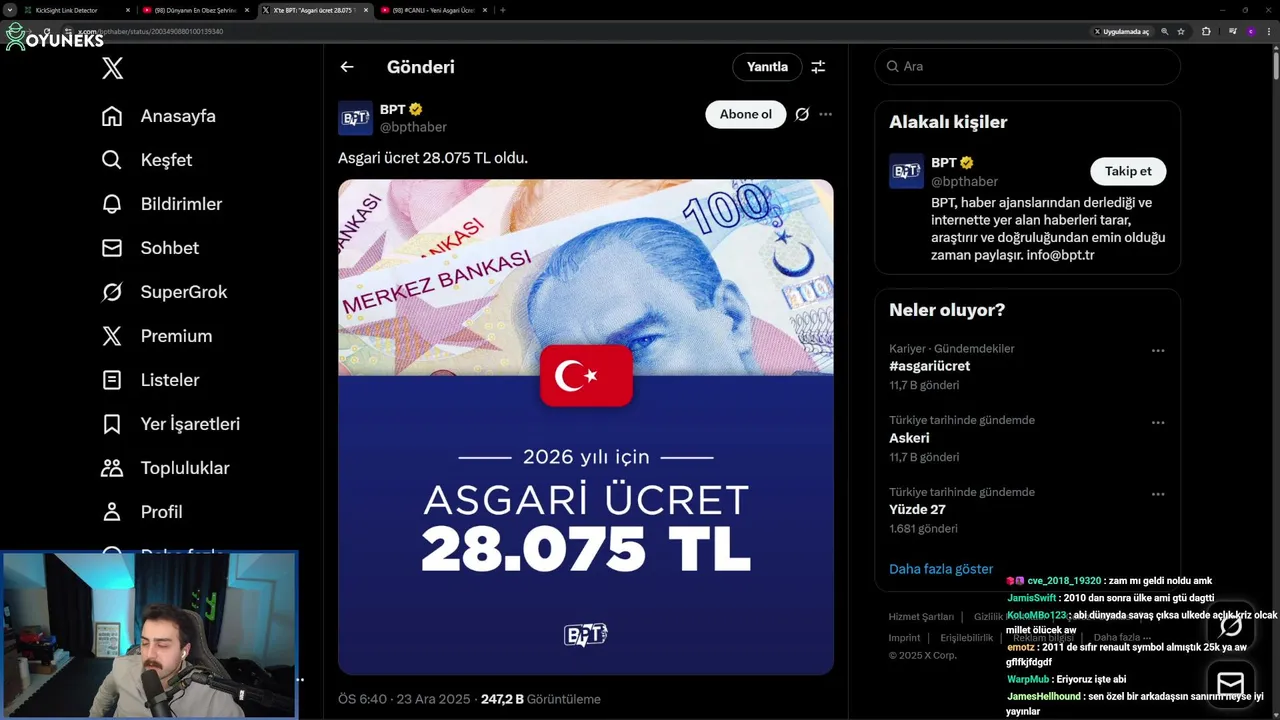Open Hizmet Şartları link
This screenshot has width=1280, height=720.
921,617
